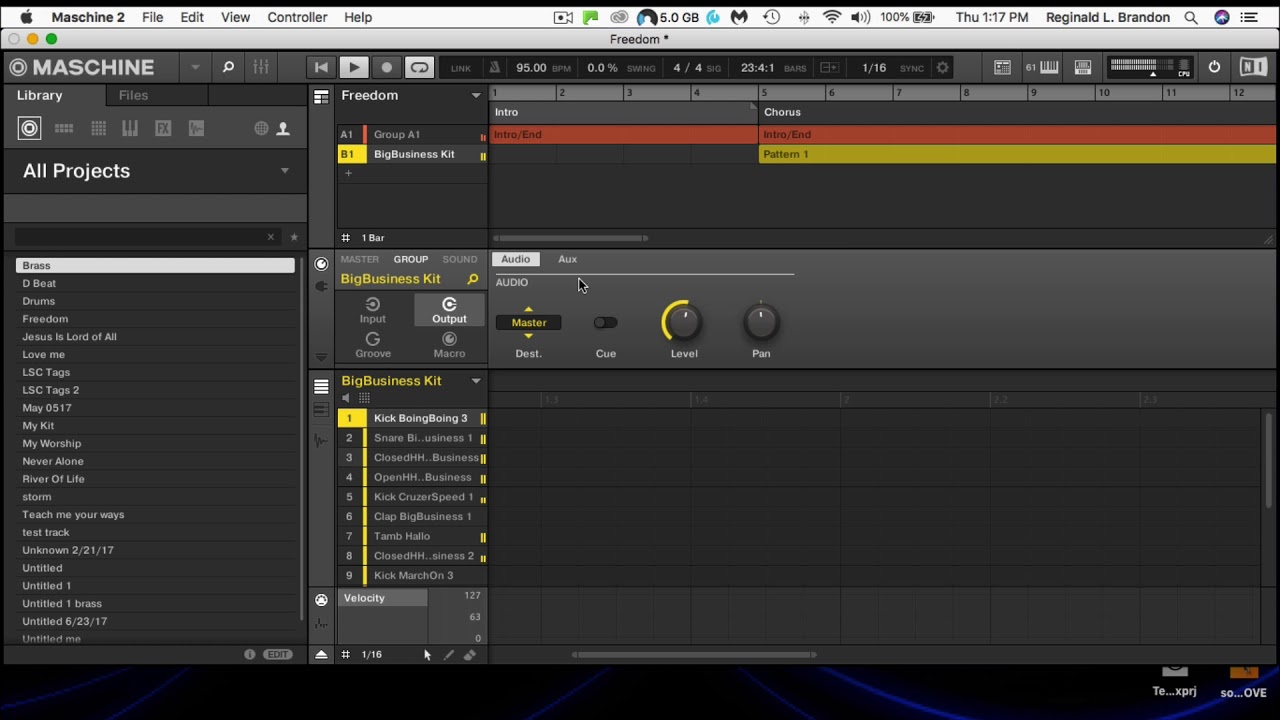1280x720 pixels.
Task: Select the Sounds grid icon in Library
Action: 98,128
